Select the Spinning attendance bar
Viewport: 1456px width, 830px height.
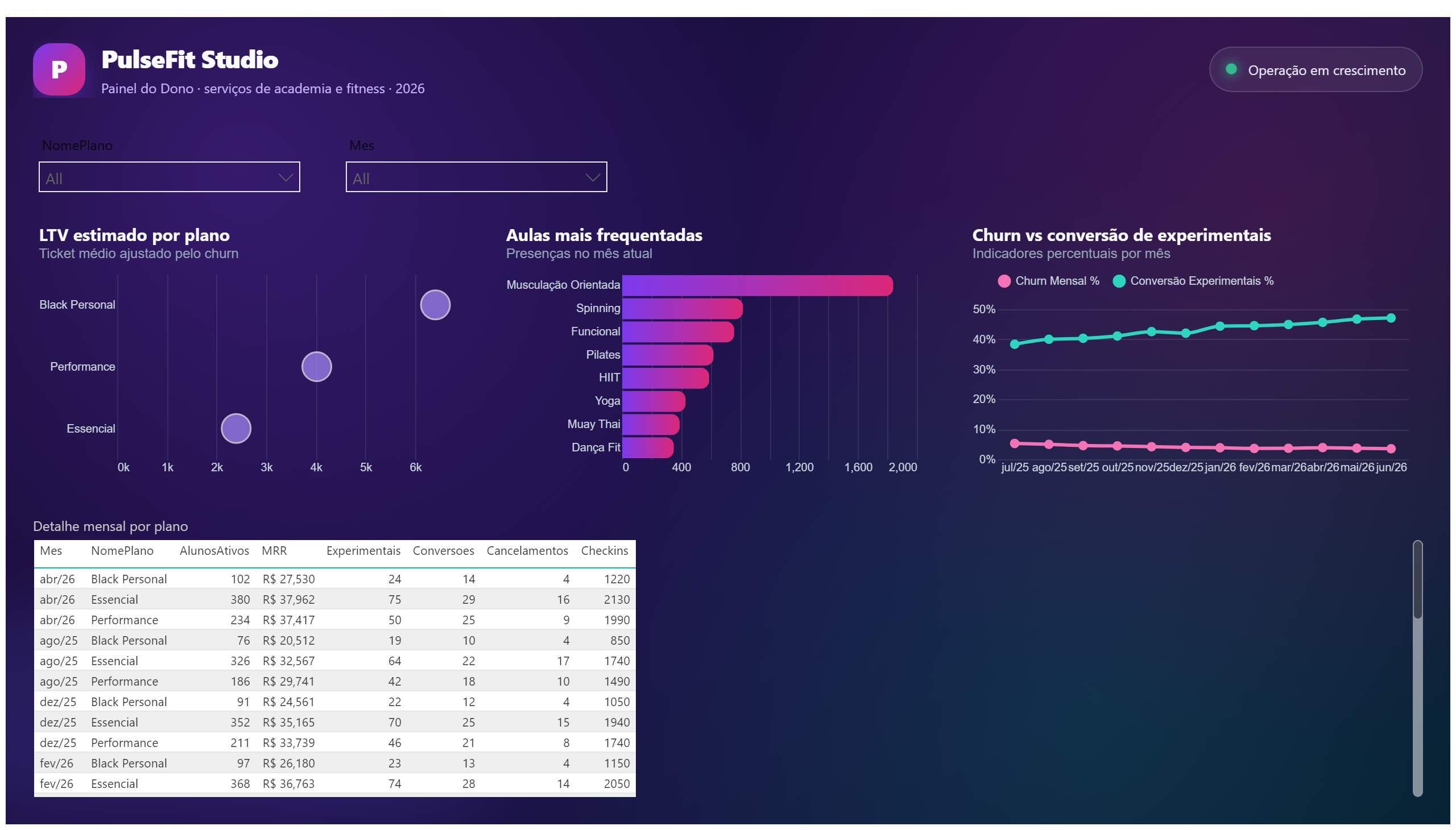[x=682, y=309]
